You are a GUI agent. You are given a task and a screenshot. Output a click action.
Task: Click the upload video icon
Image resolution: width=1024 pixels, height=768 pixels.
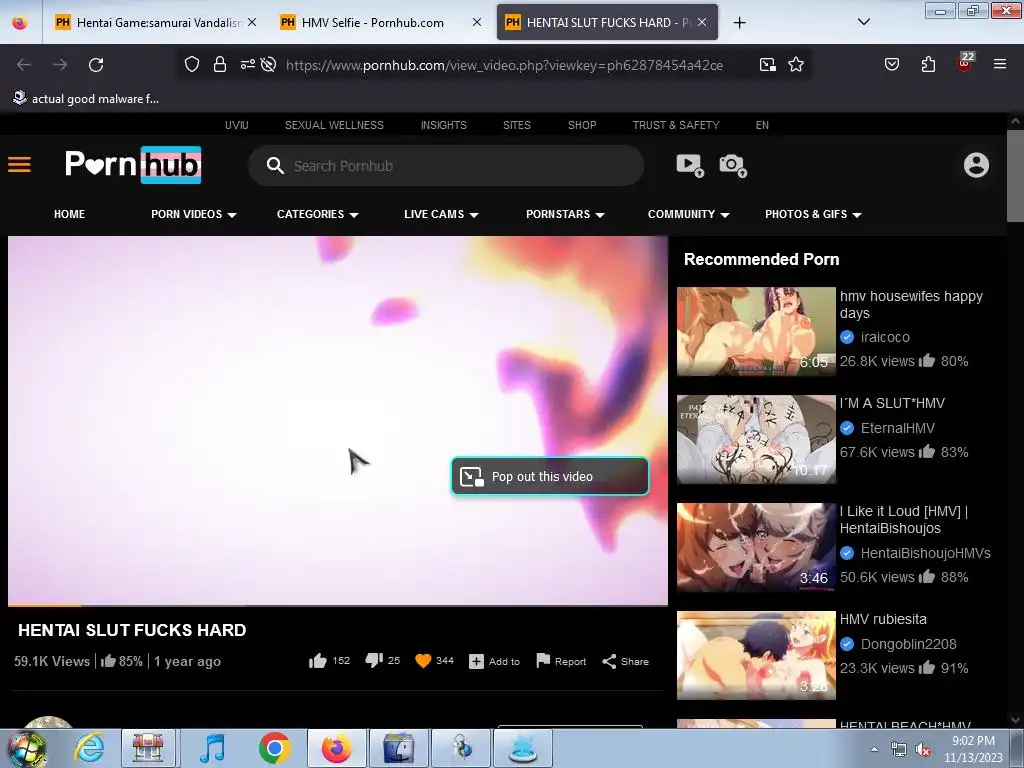(x=690, y=165)
